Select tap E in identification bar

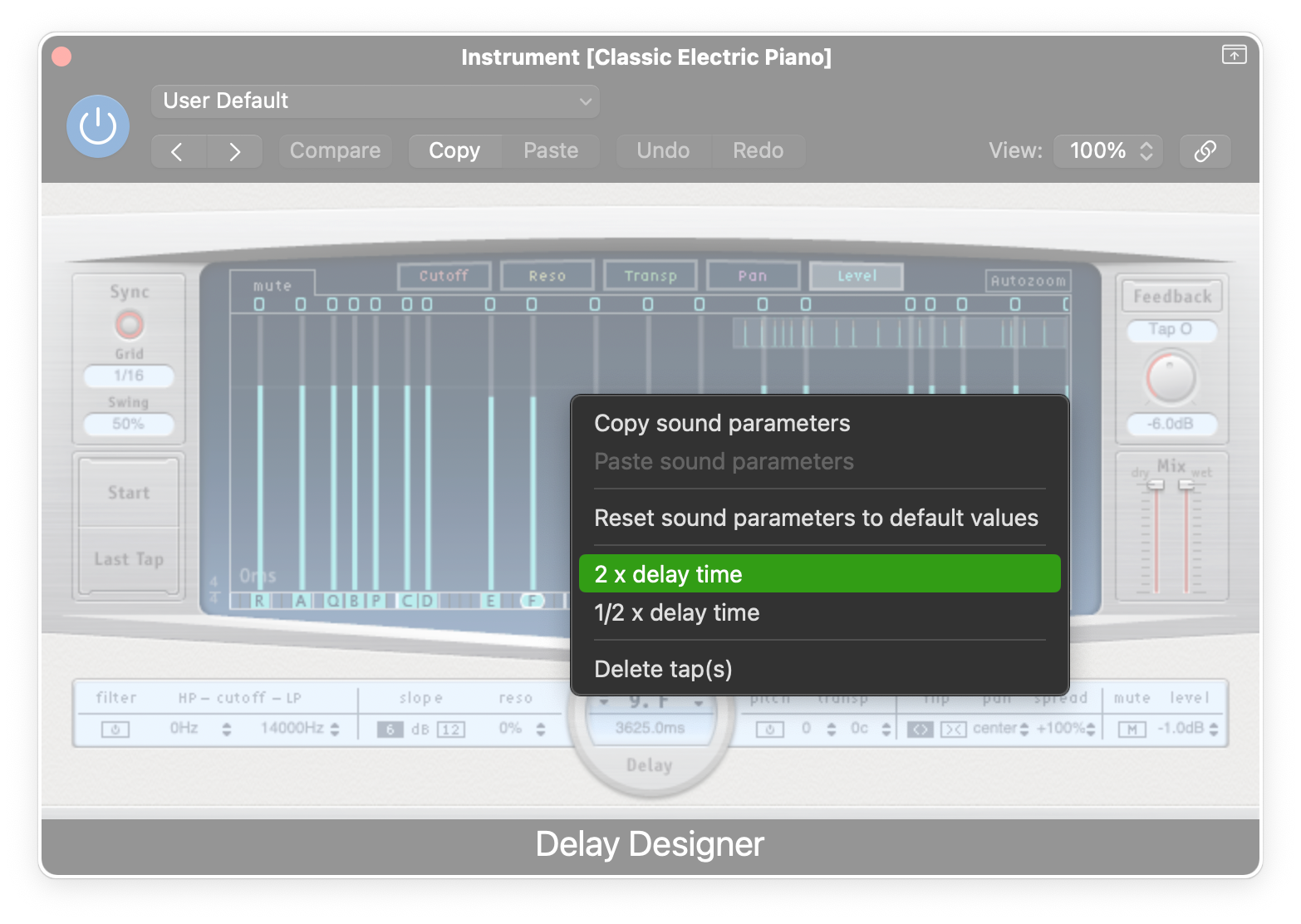point(490,601)
